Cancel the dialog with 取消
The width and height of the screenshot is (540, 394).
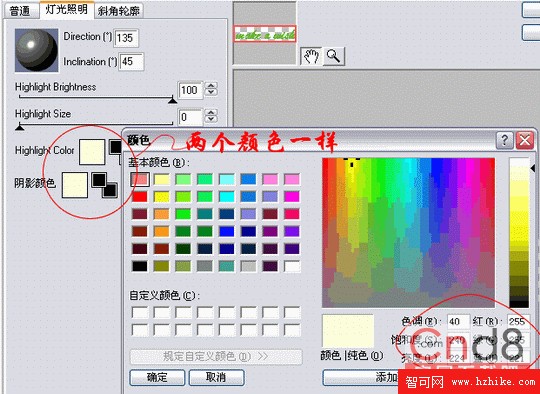(x=217, y=377)
